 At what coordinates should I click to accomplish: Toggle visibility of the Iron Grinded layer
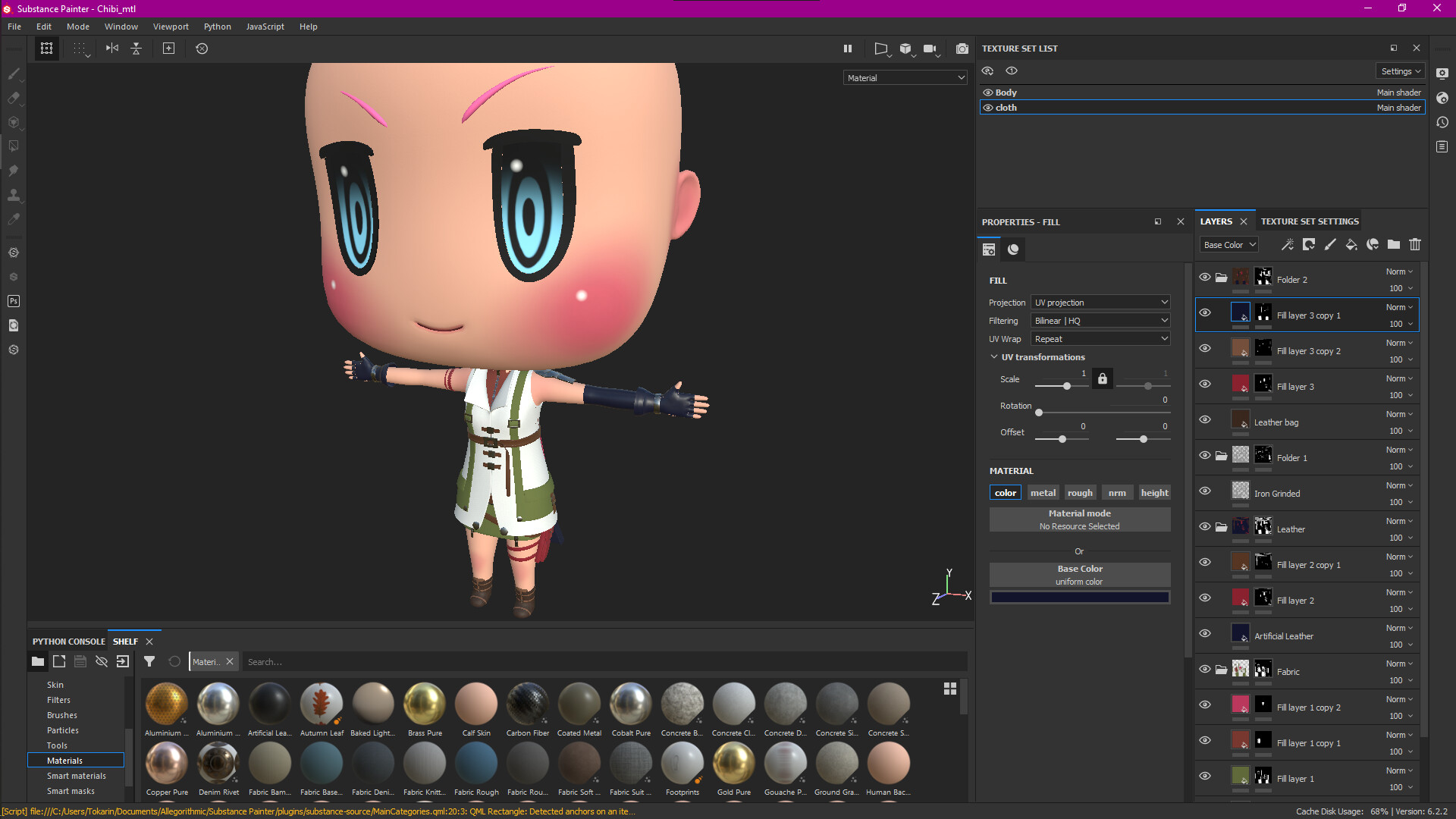[1205, 491]
